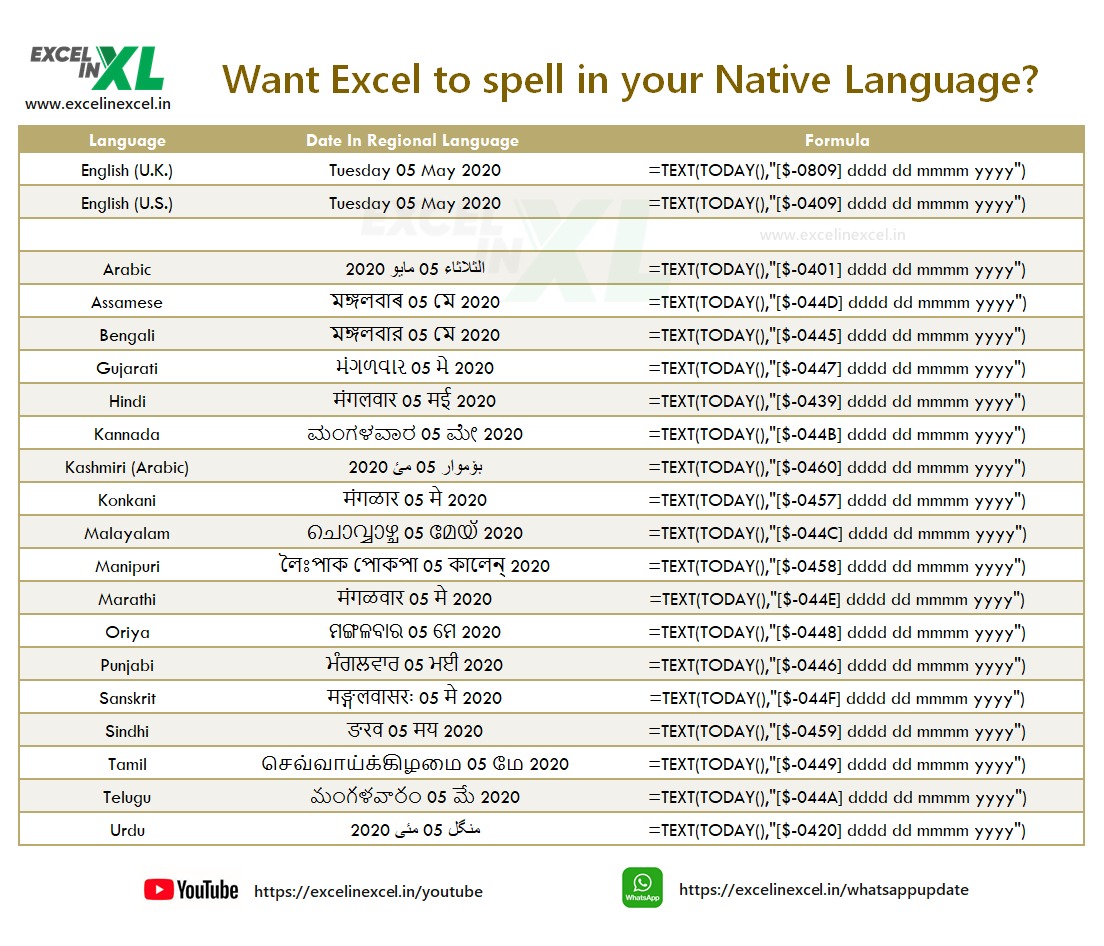Click the formula containing [$-044D]
Screen dimensions: 1104x946
(837, 303)
